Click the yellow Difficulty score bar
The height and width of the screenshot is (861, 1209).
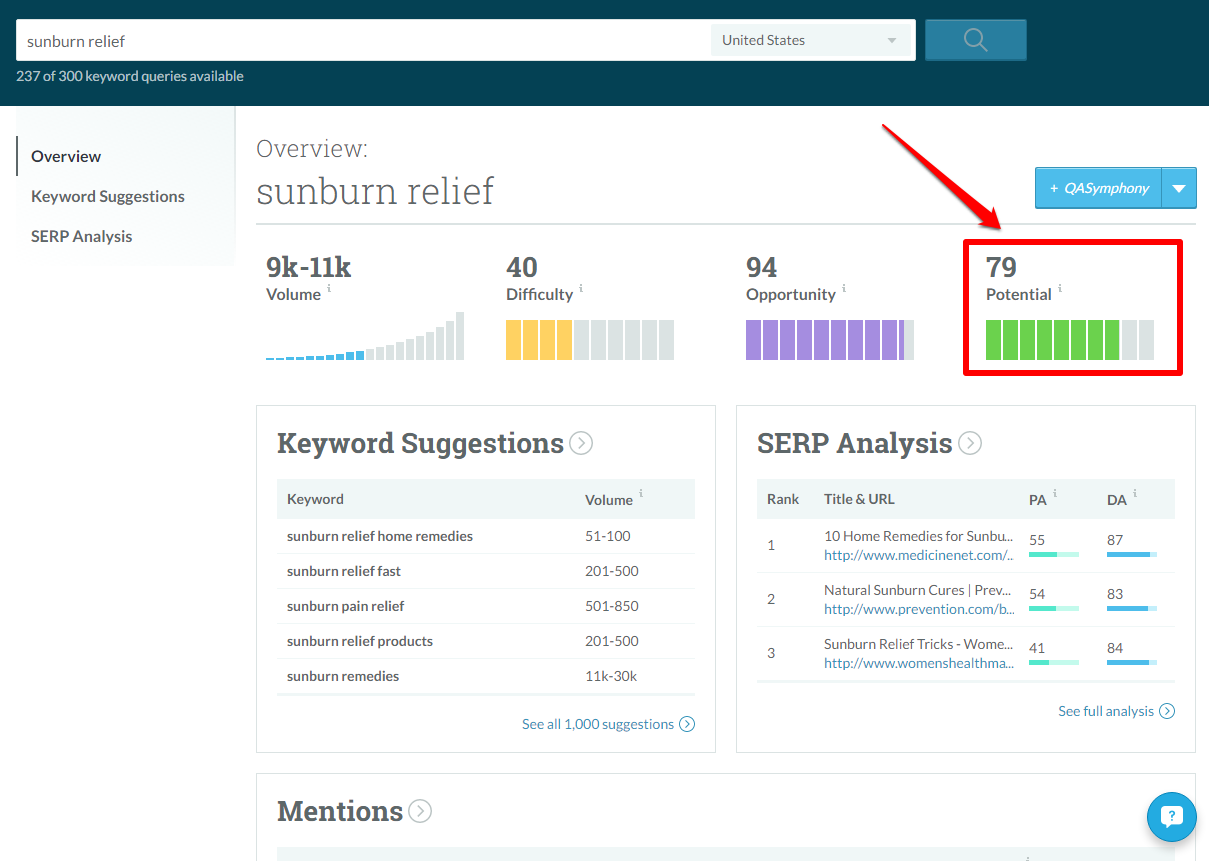[590, 340]
